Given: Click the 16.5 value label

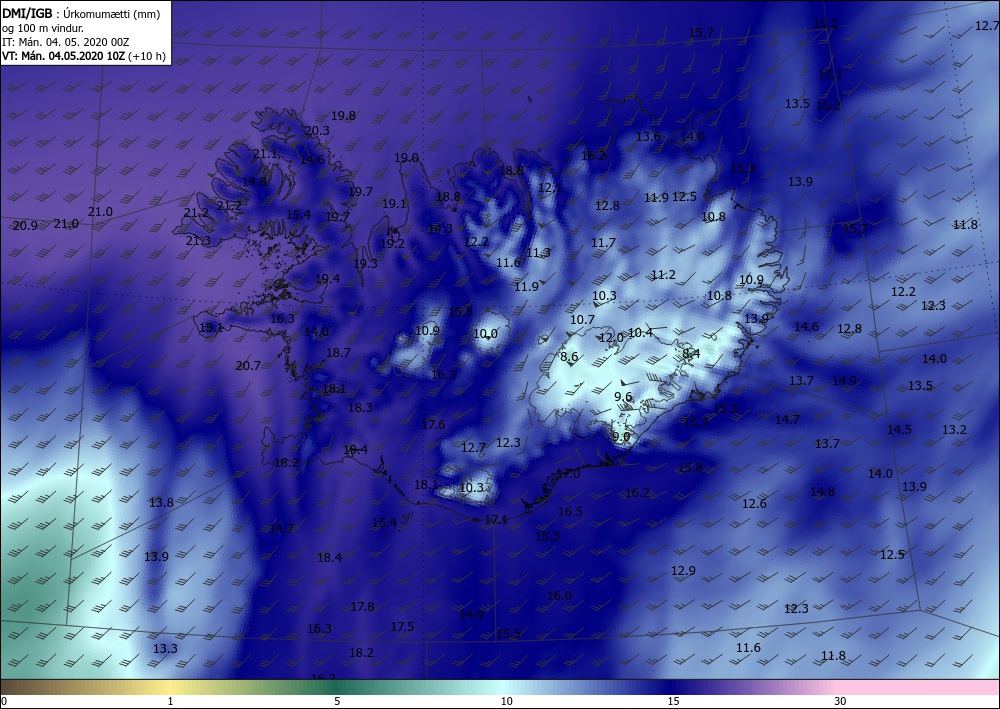Looking at the screenshot, I should pyautogui.click(x=570, y=512).
